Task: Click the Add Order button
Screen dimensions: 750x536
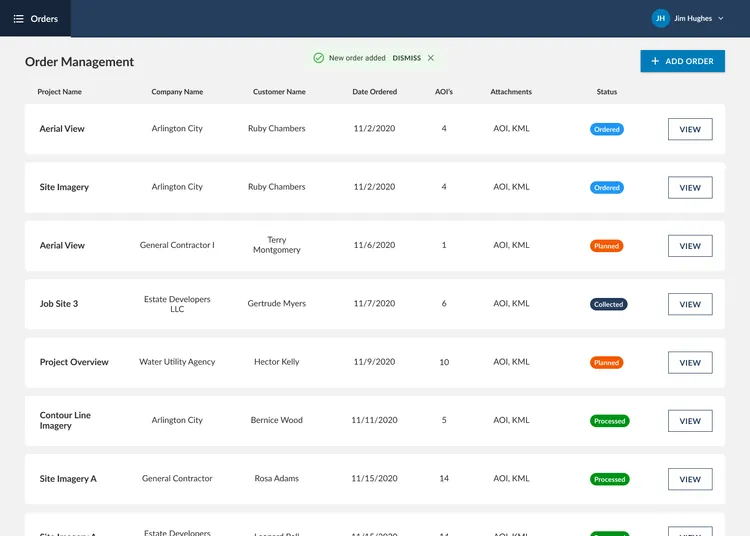Action: point(682,61)
